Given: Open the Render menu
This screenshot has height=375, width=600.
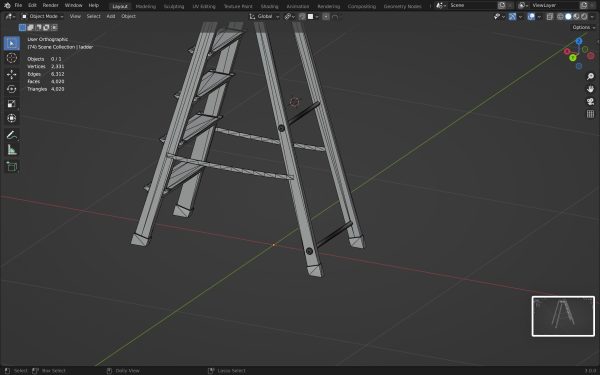Looking at the screenshot, I should [51, 5].
